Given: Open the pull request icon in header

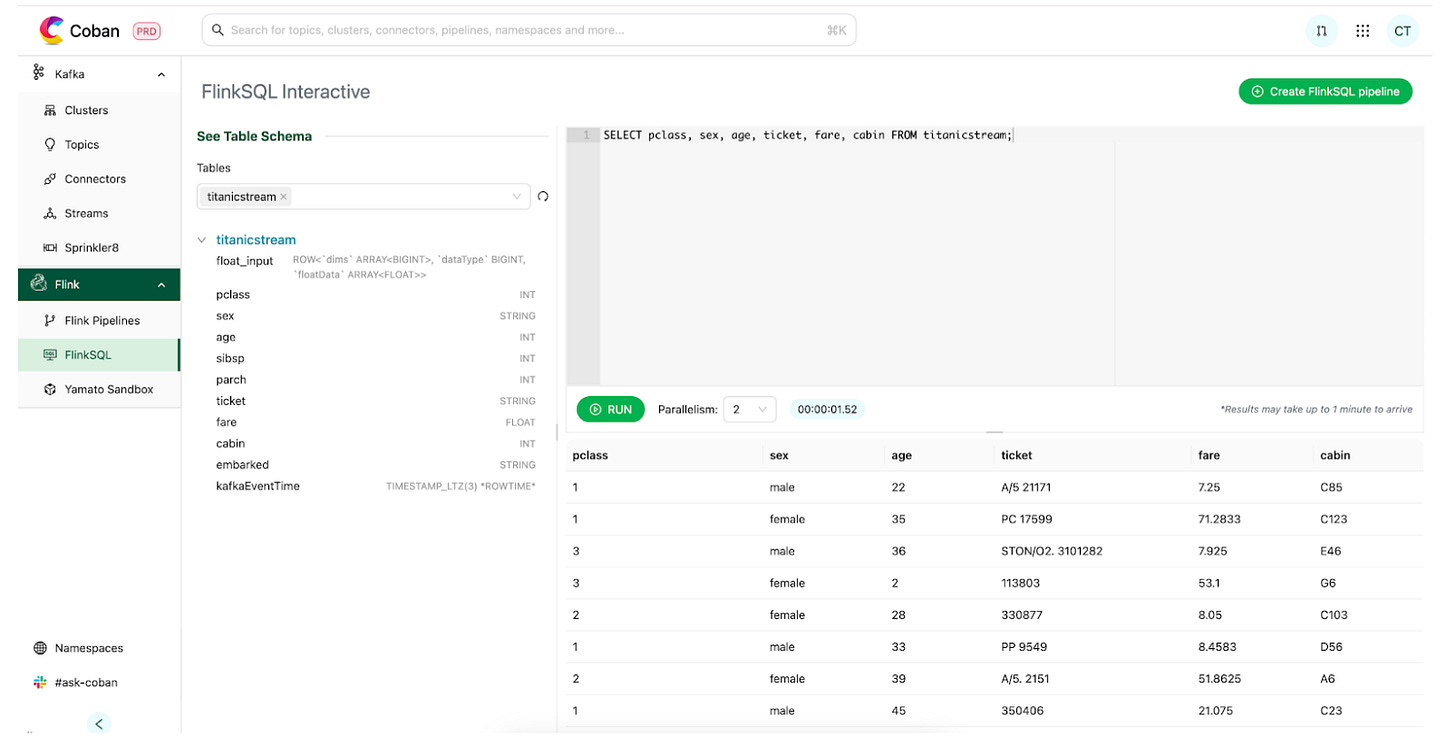Looking at the screenshot, I should tap(1322, 31).
